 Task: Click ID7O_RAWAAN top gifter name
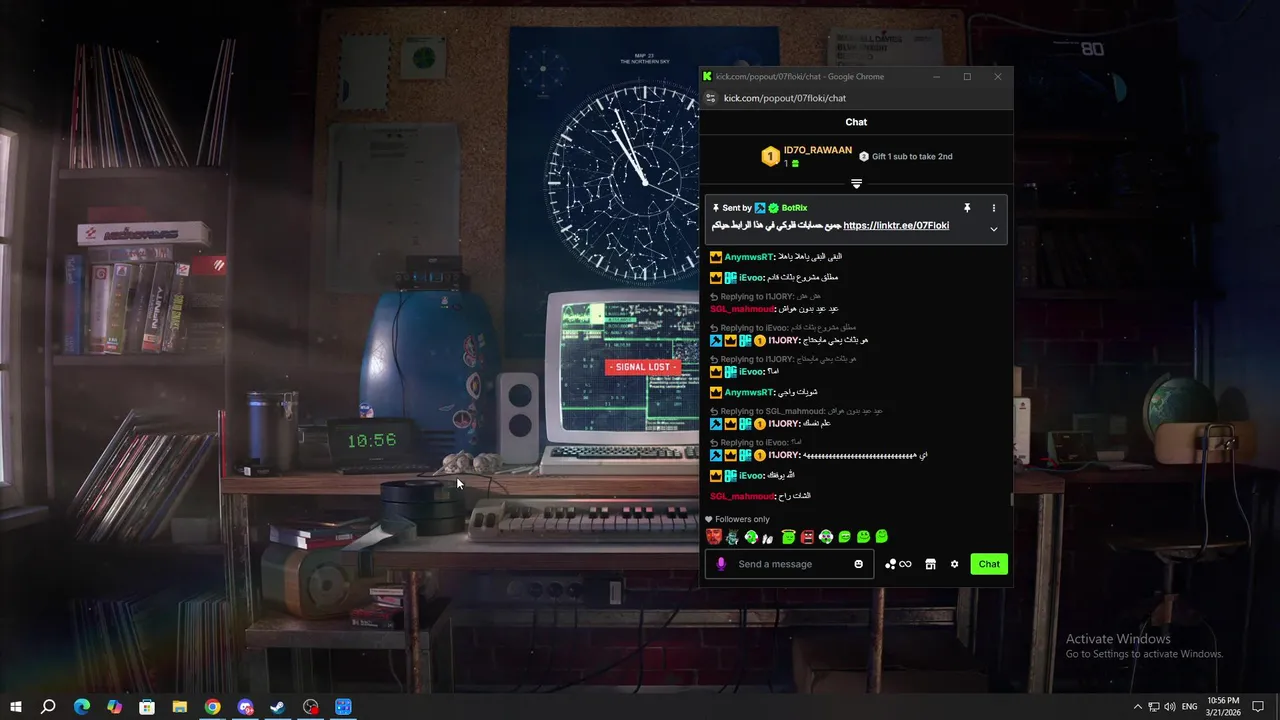[818, 150]
